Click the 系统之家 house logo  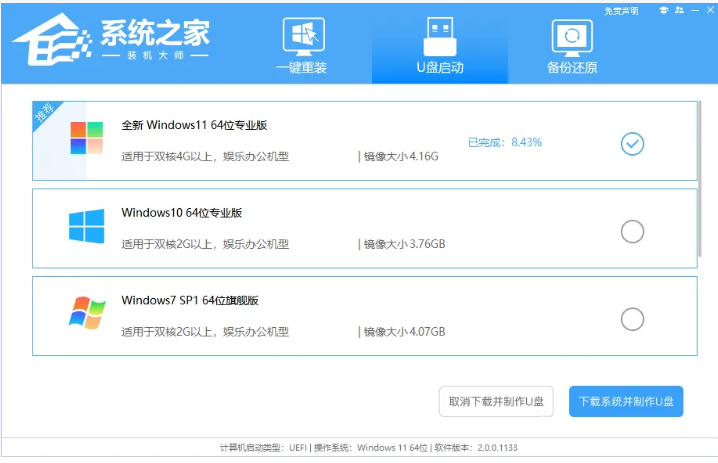click(51, 40)
